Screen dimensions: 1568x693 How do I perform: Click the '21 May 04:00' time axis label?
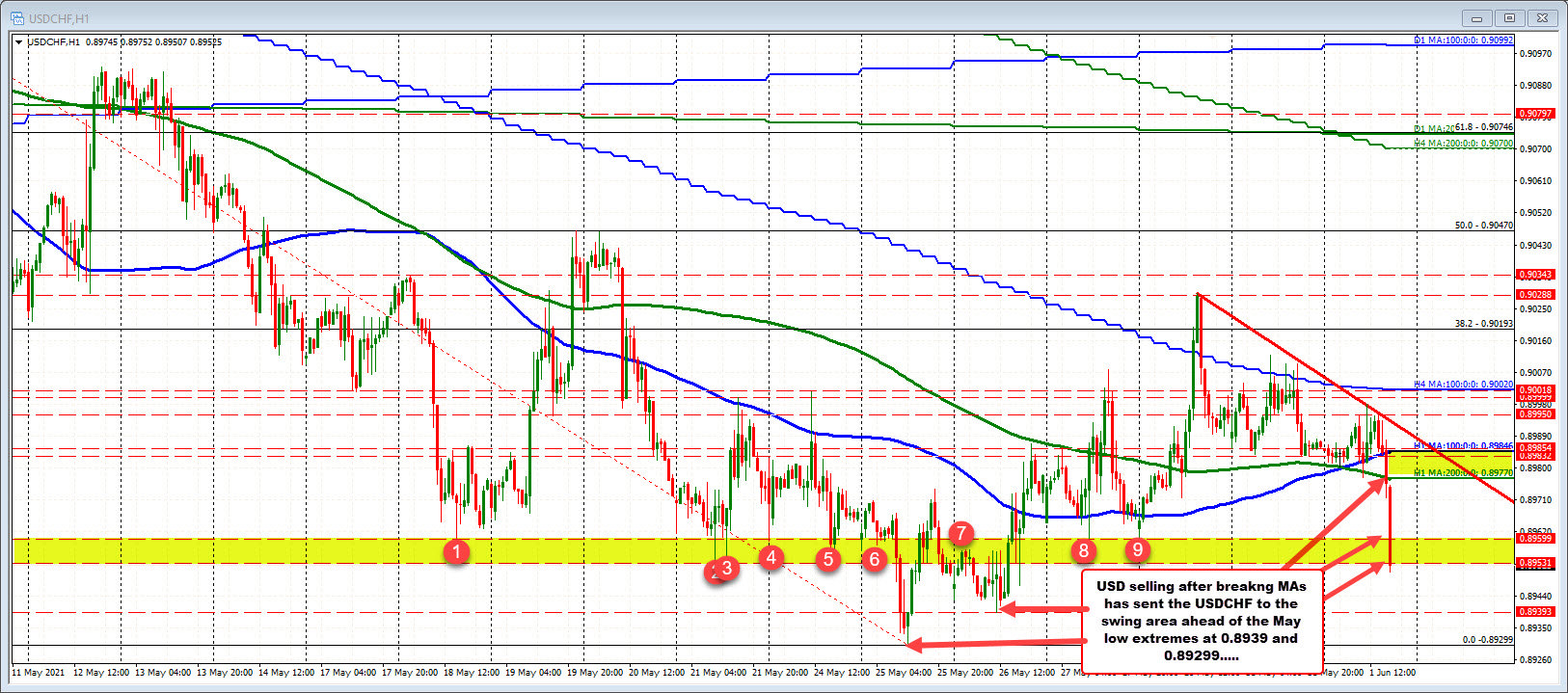click(x=717, y=672)
